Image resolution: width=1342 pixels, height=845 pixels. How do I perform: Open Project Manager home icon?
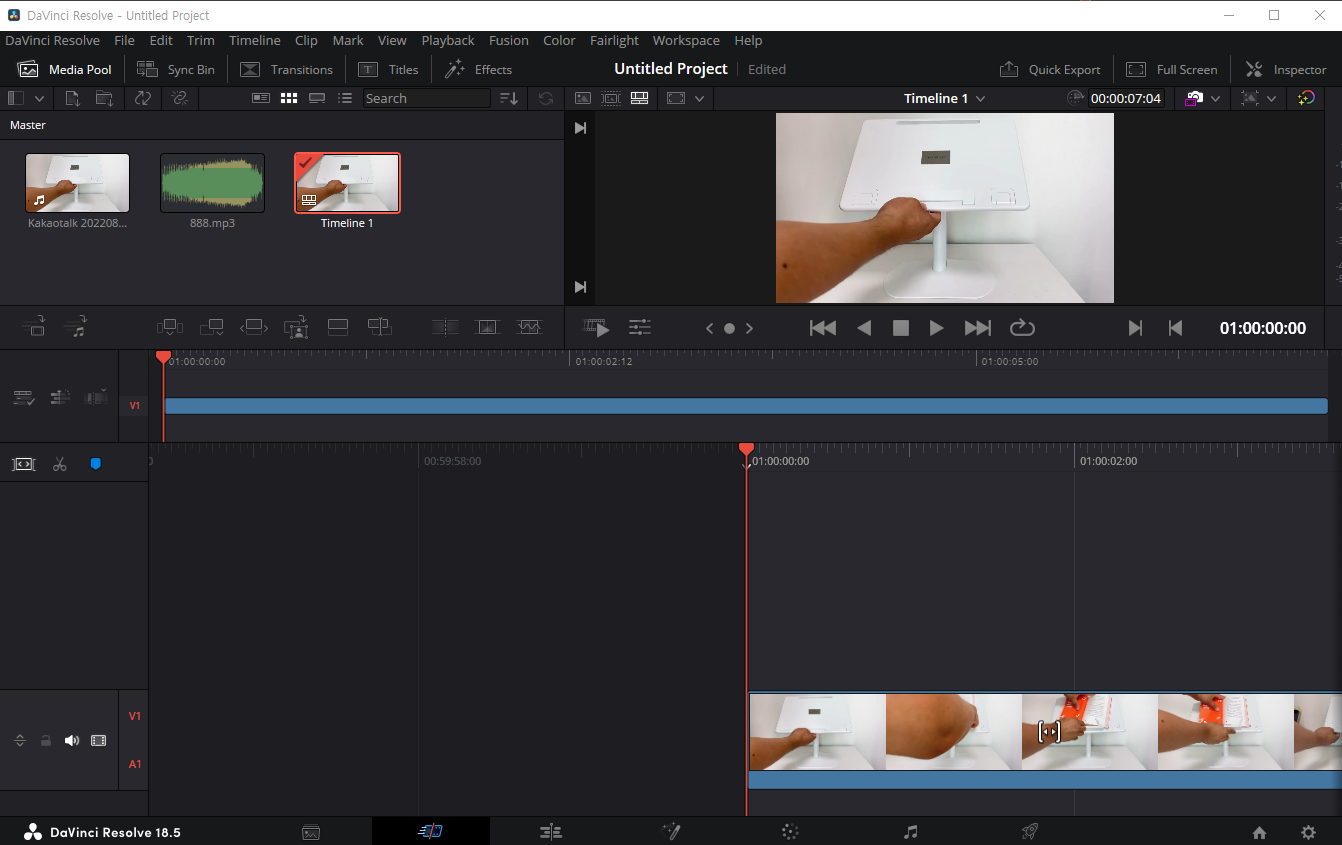[x=1260, y=832]
